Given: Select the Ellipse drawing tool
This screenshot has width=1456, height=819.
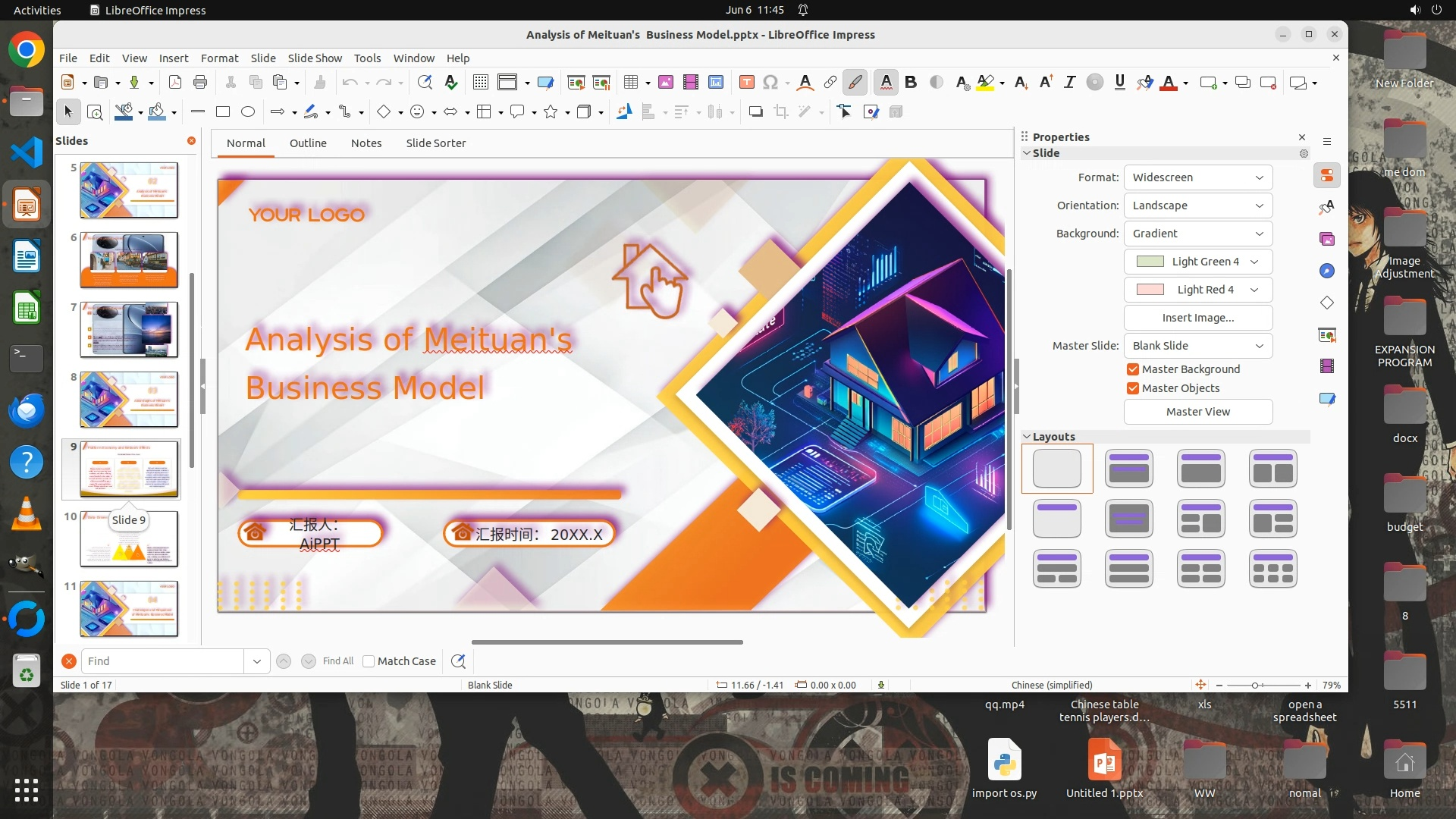Looking at the screenshot, I should (x=247, y=112).
